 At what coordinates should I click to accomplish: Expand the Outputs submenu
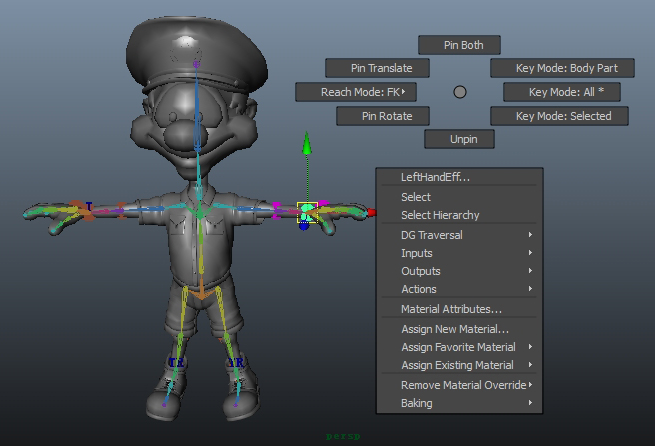pos(459,271)
